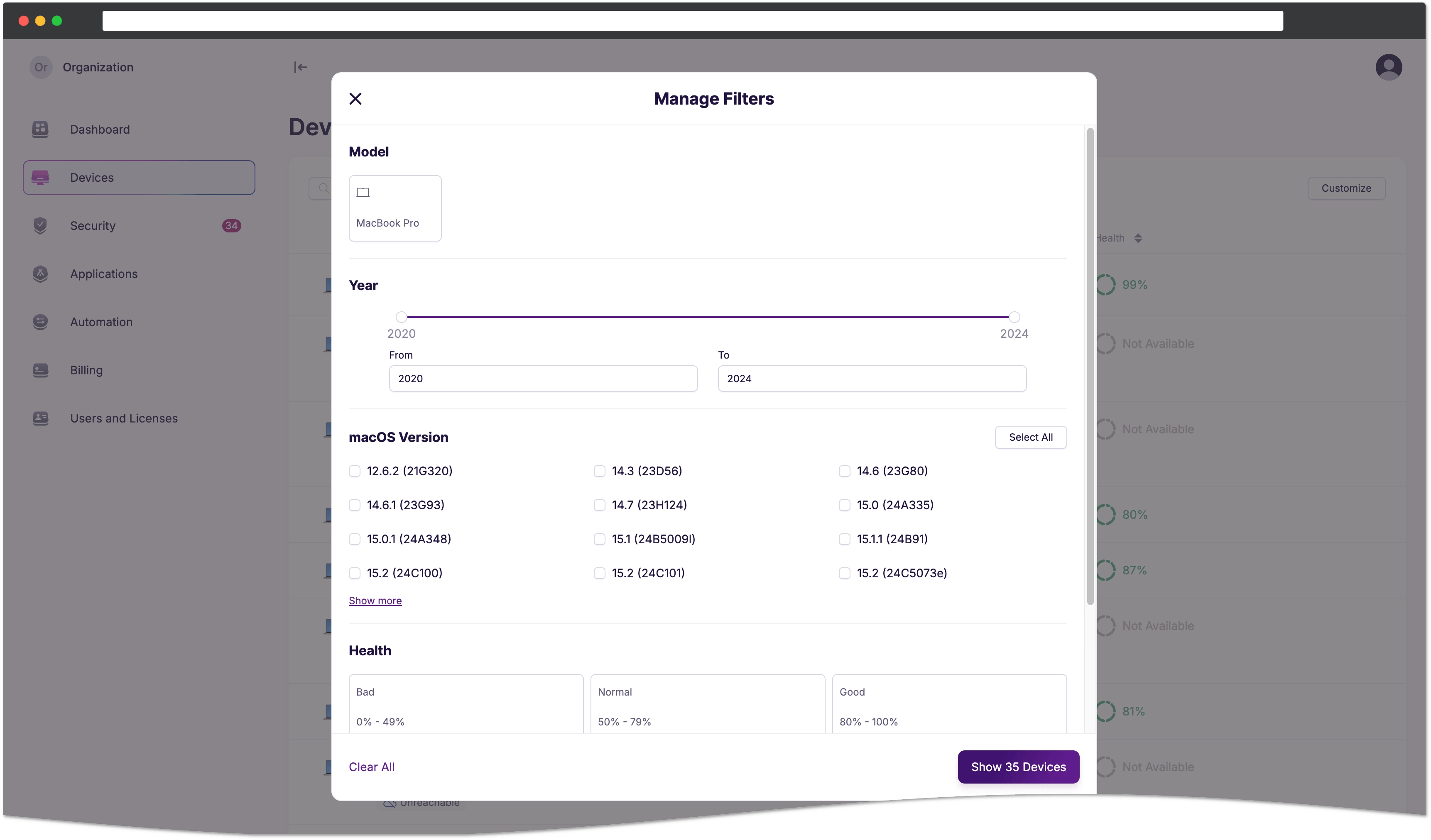Check macOS 15.1 (24B5009l)
This screenshot has height=840, width=1431.
(599, 539)
